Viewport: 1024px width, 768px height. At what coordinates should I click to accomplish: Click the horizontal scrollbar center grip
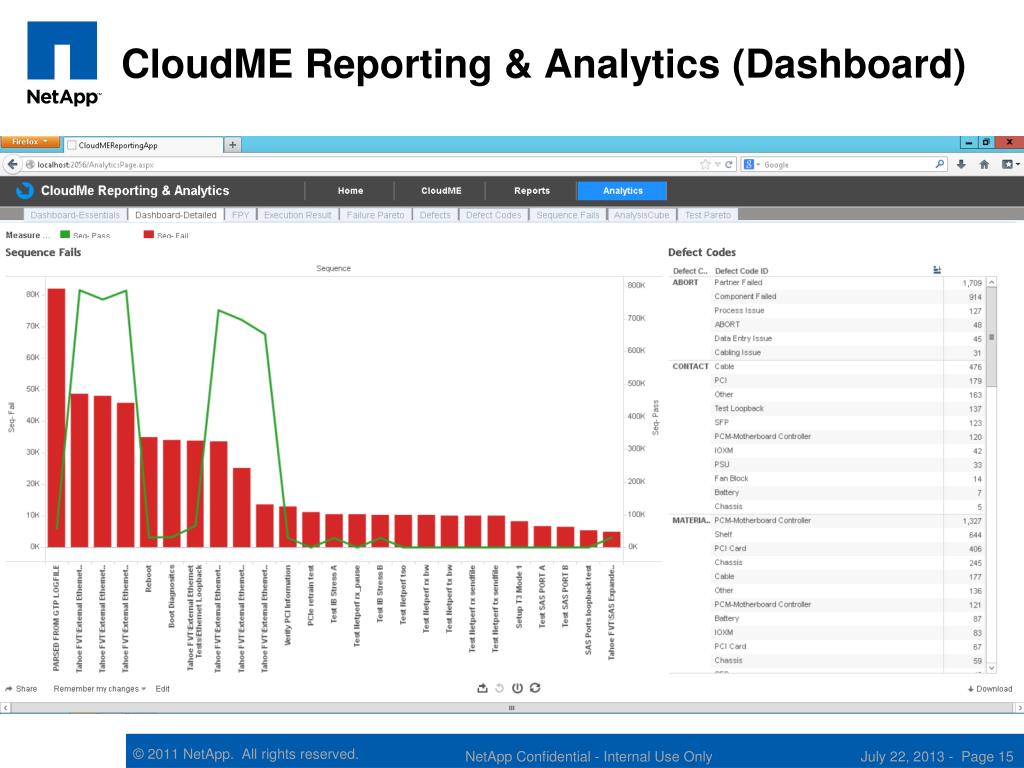coord(511,708)
